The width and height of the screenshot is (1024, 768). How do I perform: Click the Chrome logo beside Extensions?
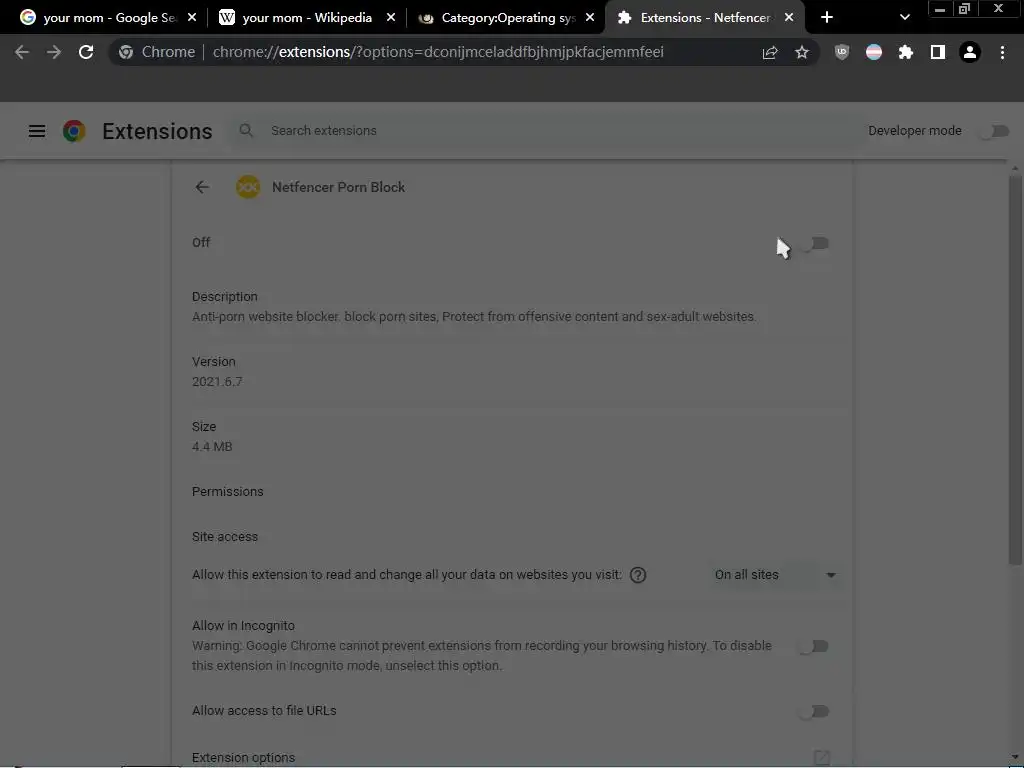[74, 131]
